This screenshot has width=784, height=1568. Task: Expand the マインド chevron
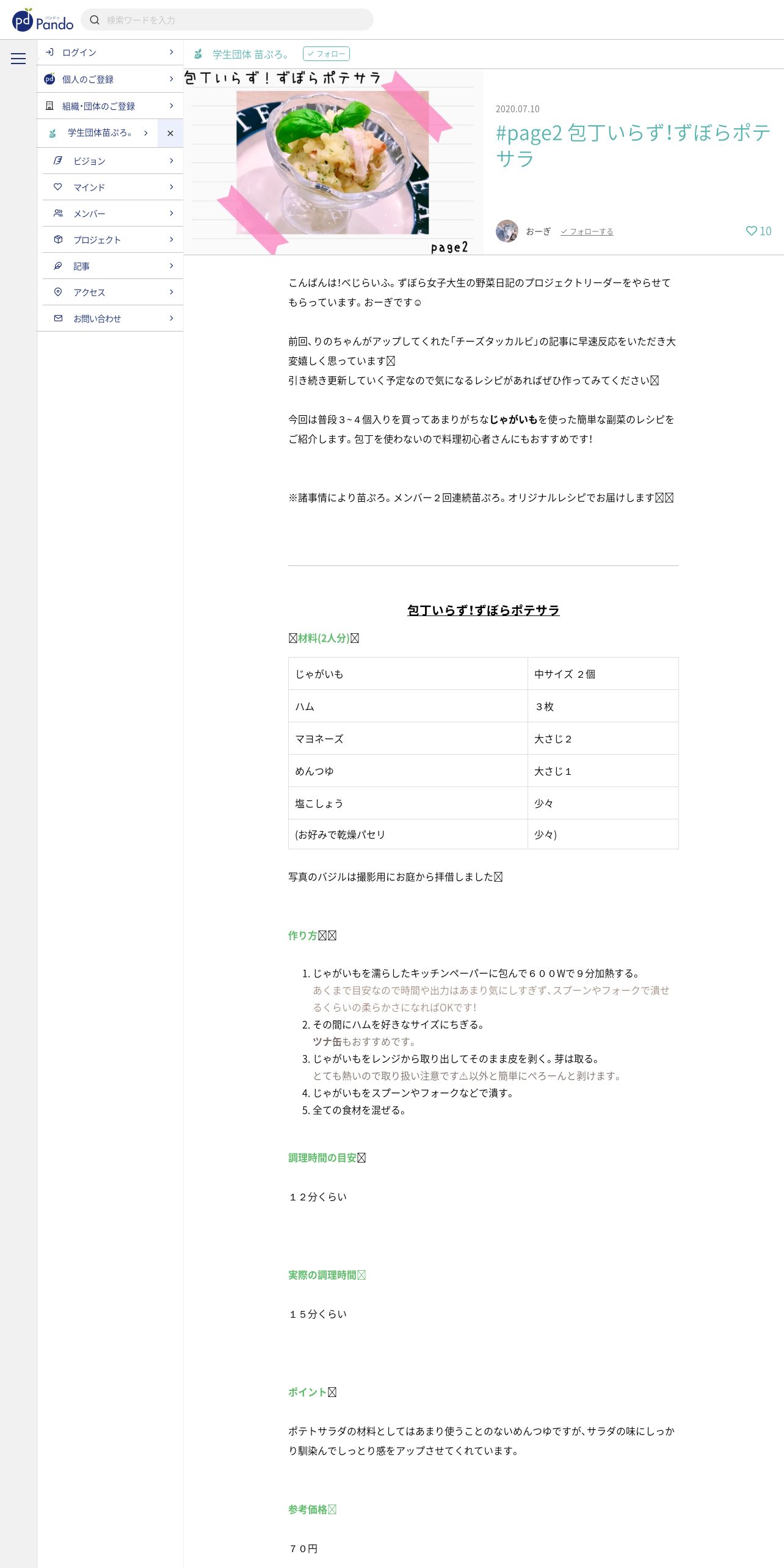click(x=172, y=187)
